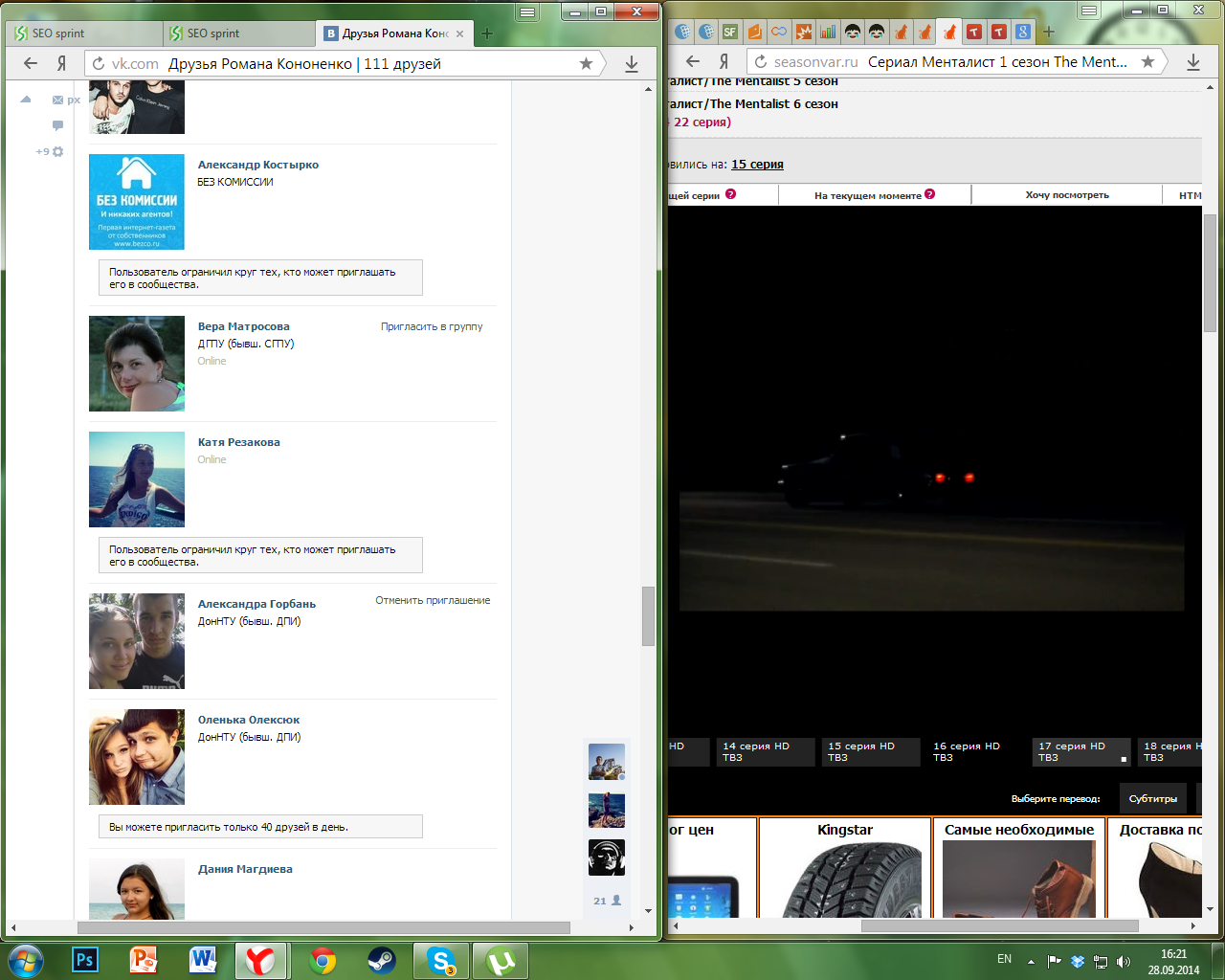Go back in the vk.com browser window
This screenshot has height=980, width=1225.
(31, 63)
